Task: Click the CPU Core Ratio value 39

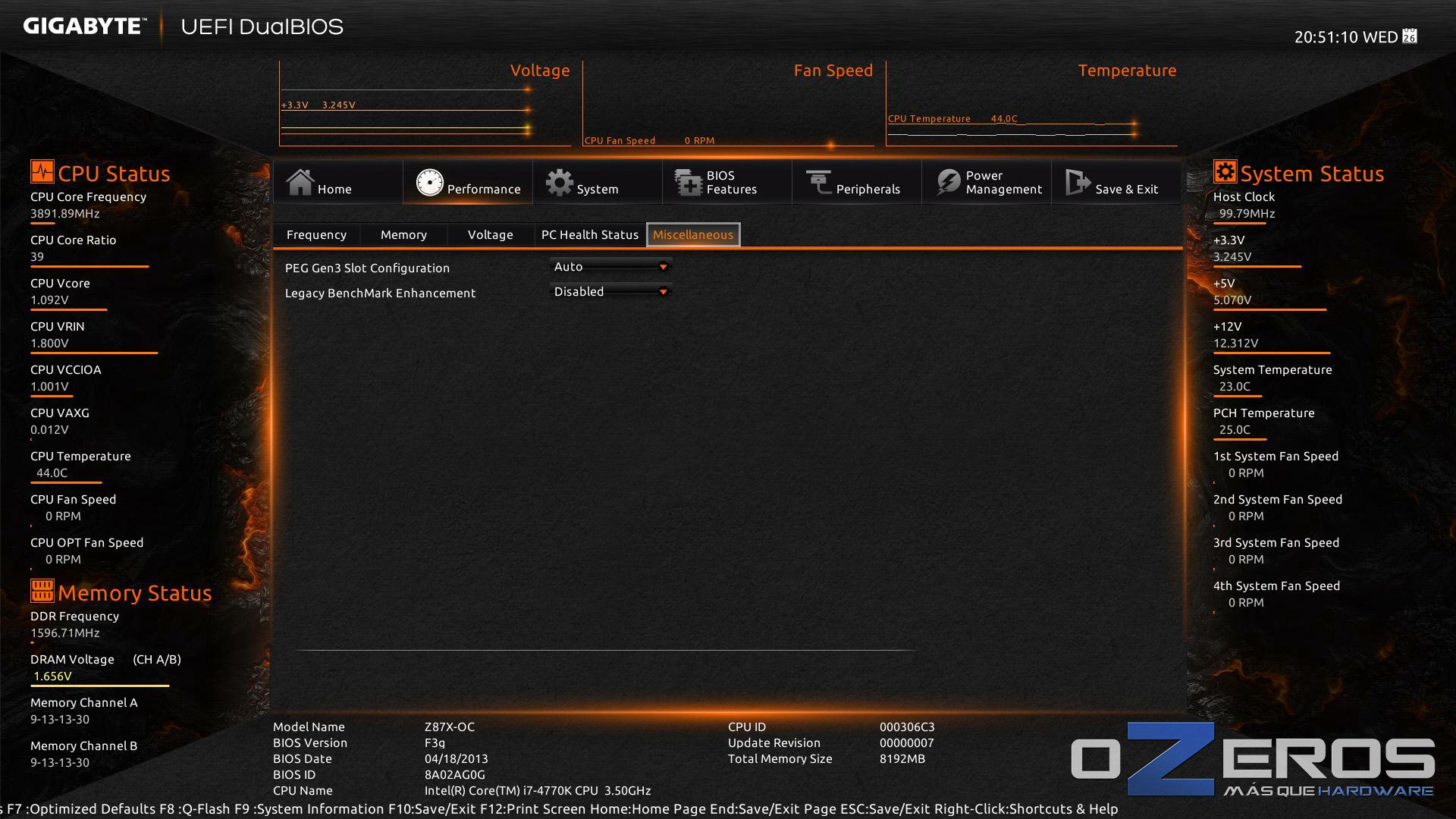Action: coord(37,257)
